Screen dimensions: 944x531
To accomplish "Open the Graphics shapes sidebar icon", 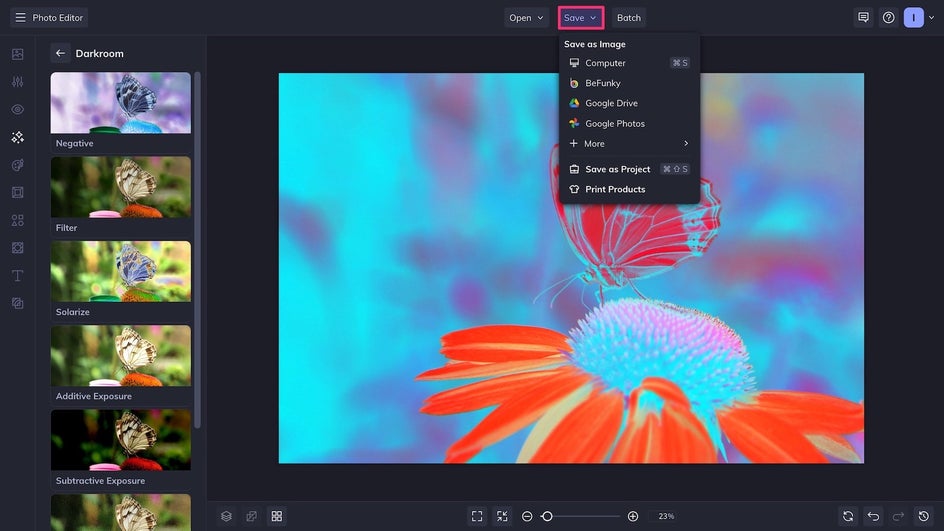I will [17, 220].
